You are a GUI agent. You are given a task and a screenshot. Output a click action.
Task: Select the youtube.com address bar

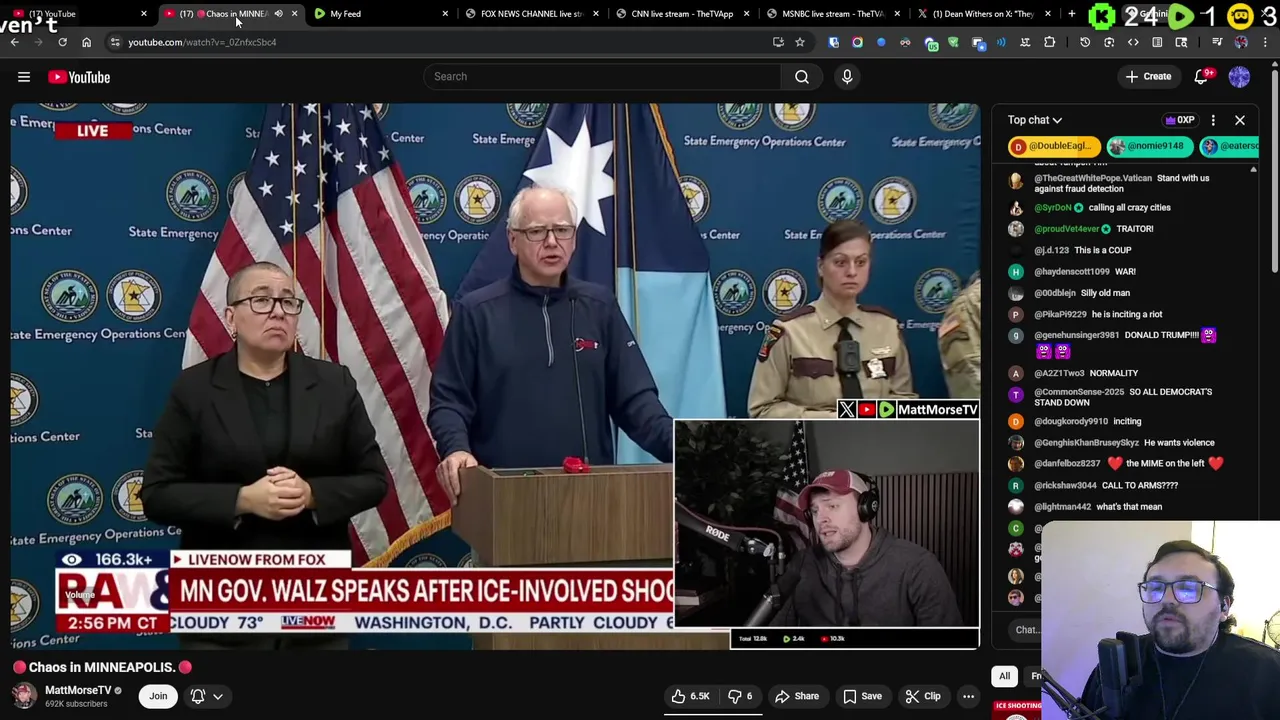440,42
